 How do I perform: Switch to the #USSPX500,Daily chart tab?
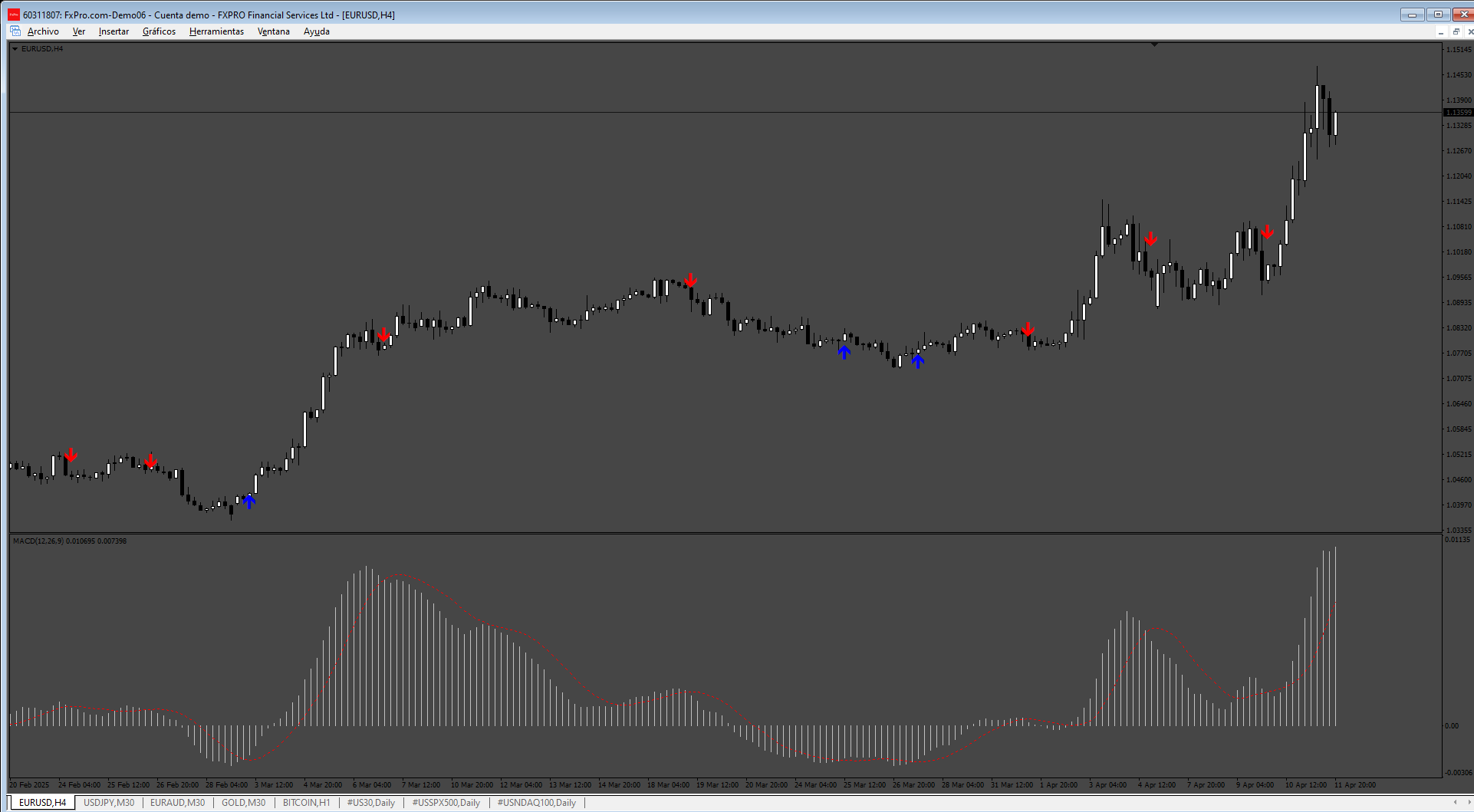tap(446, 803)
